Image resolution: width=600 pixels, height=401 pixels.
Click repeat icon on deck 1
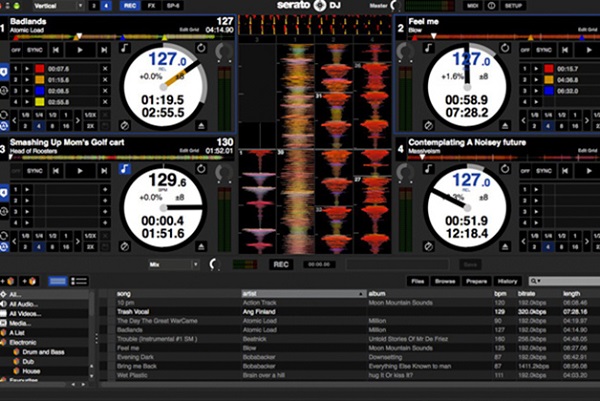201,48
